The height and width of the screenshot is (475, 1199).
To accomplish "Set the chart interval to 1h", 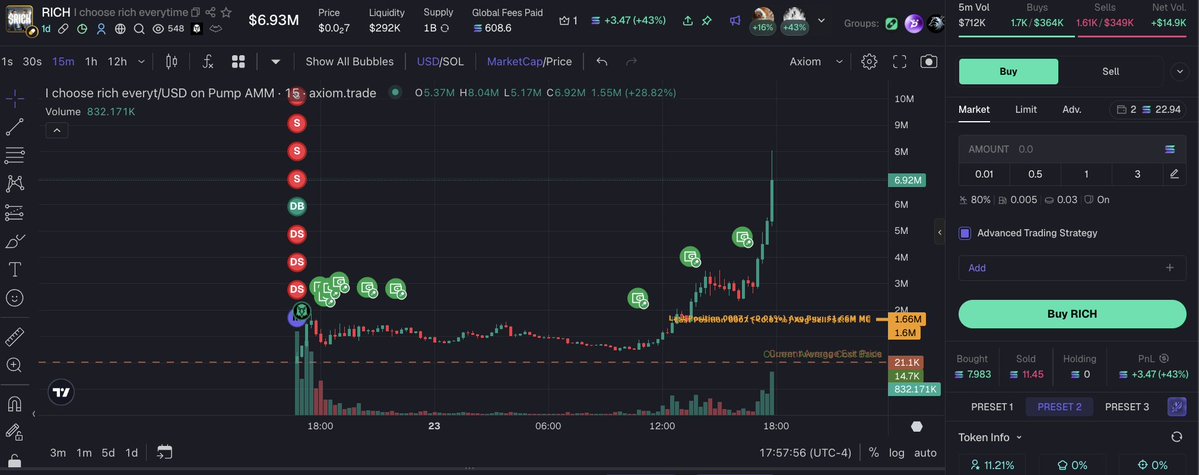I will tap(91, 61).
